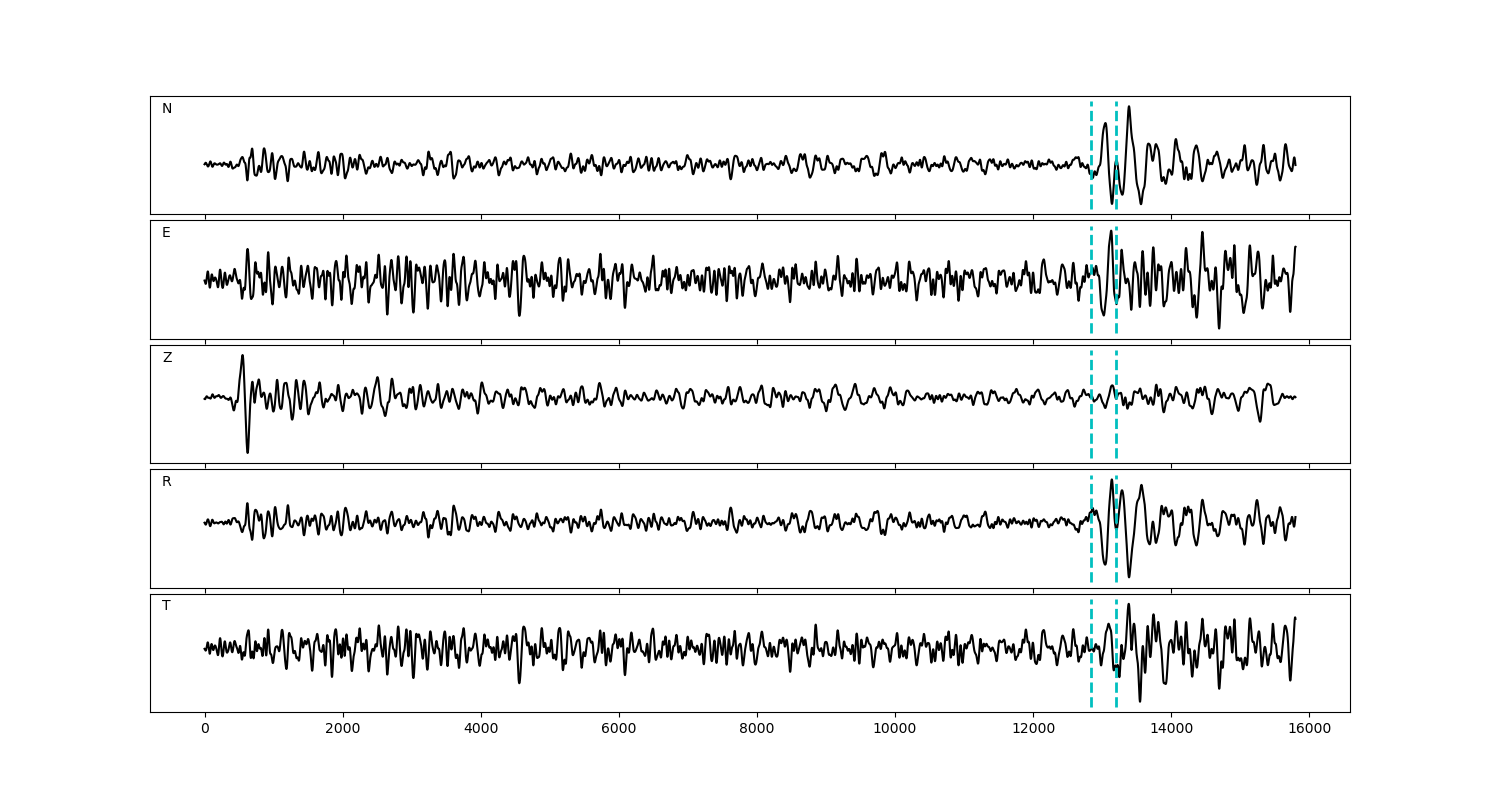The height and width of the screenshot is (800, 1500).
Task: Select the 4000 x-axis tick label
Action: click(x=481, y=730)
